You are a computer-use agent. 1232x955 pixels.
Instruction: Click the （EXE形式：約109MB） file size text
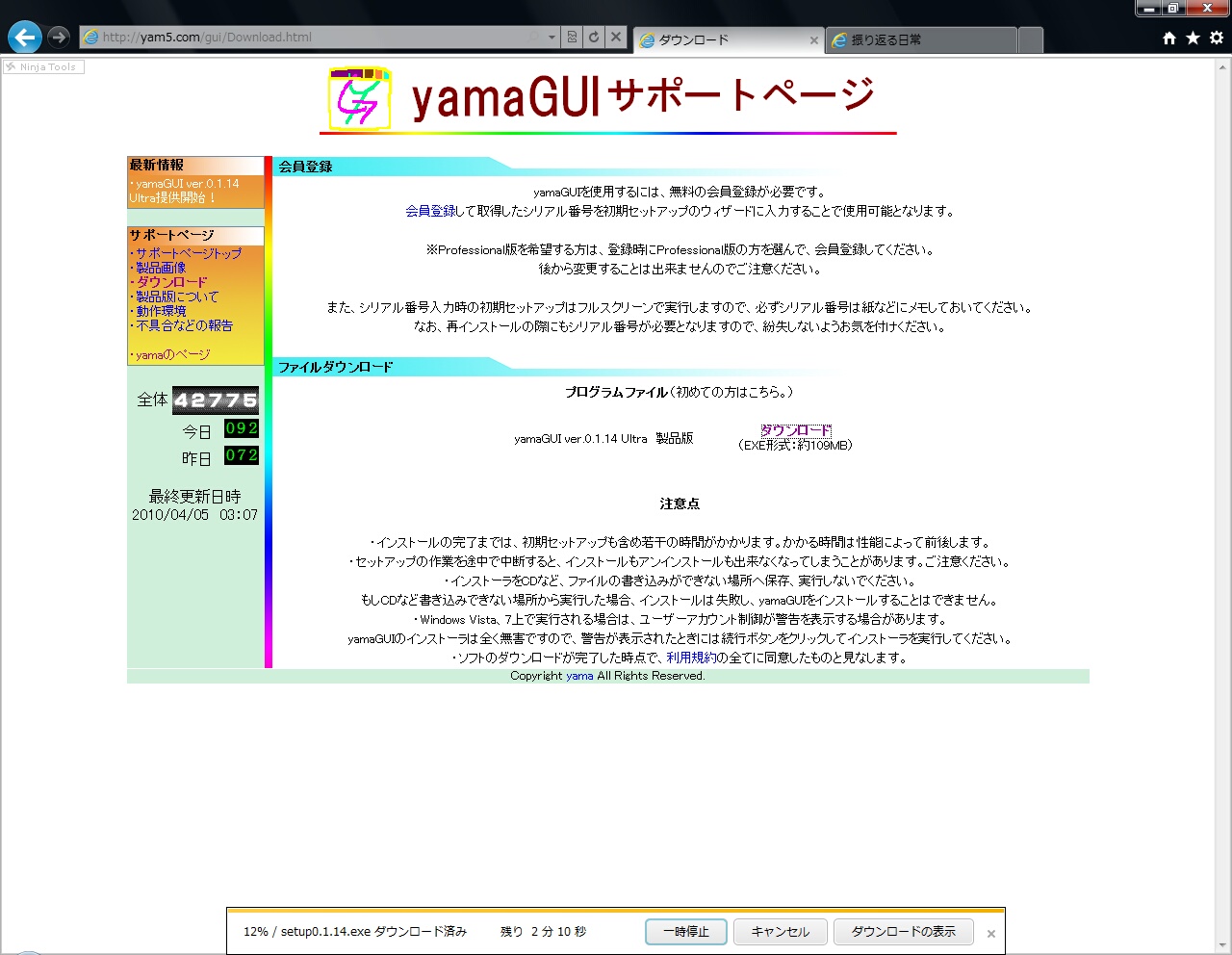795,445
